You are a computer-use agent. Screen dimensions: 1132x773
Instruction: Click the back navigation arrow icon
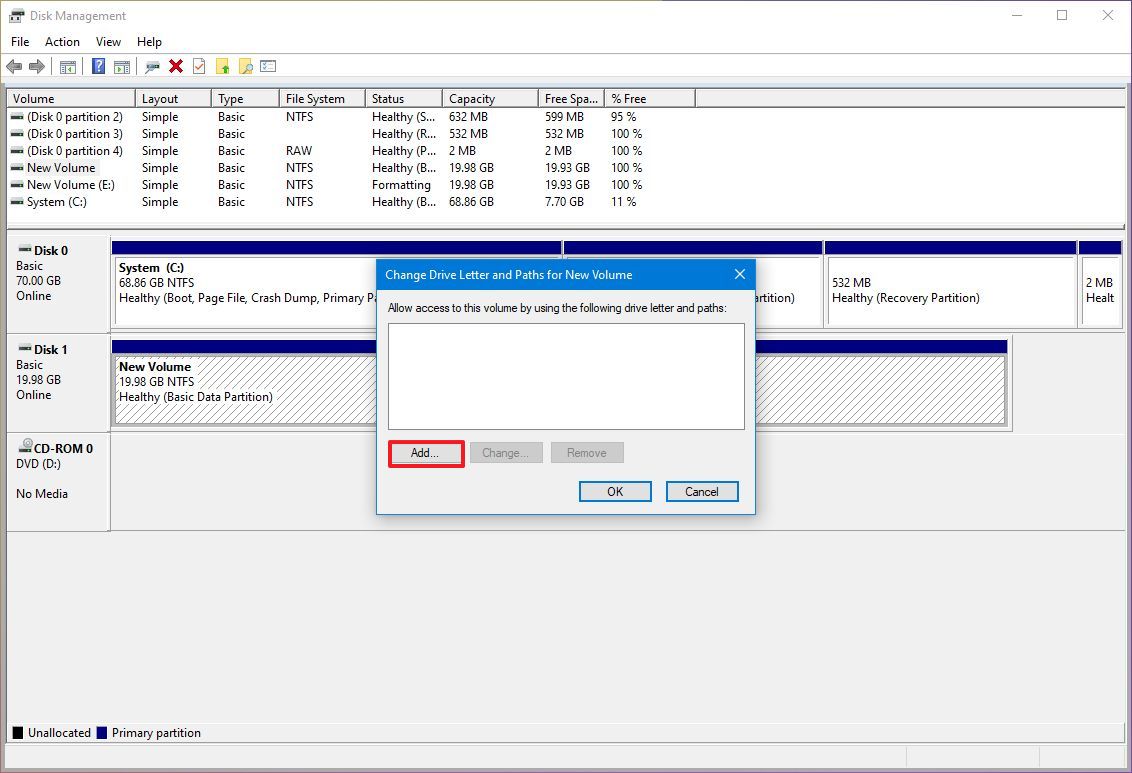15,66
